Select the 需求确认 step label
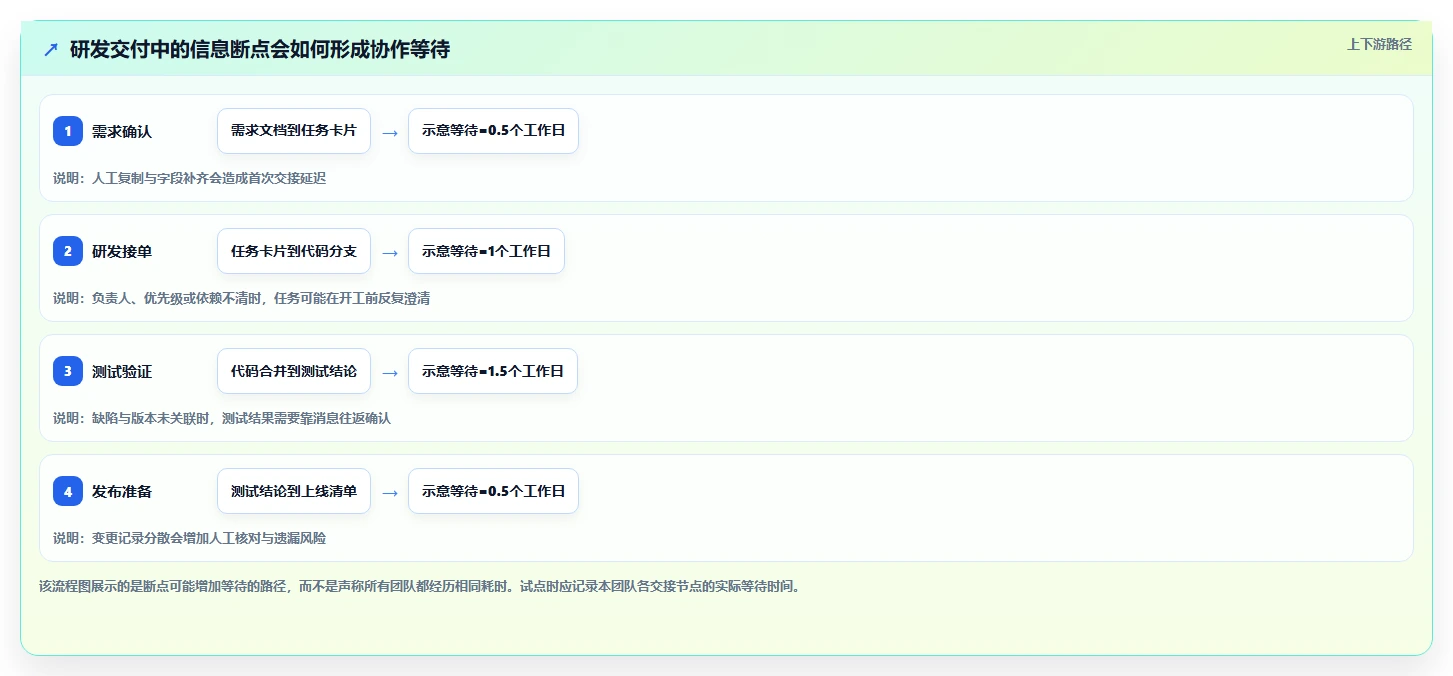Screen dimensions: 1453x676 pos(122,131)
